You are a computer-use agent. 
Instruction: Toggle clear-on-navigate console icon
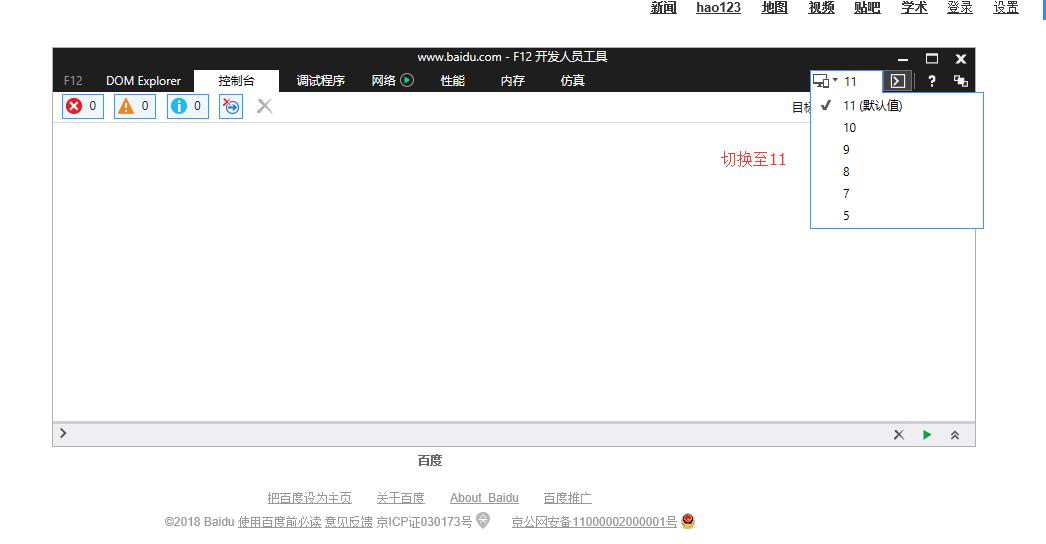point(231,106)
